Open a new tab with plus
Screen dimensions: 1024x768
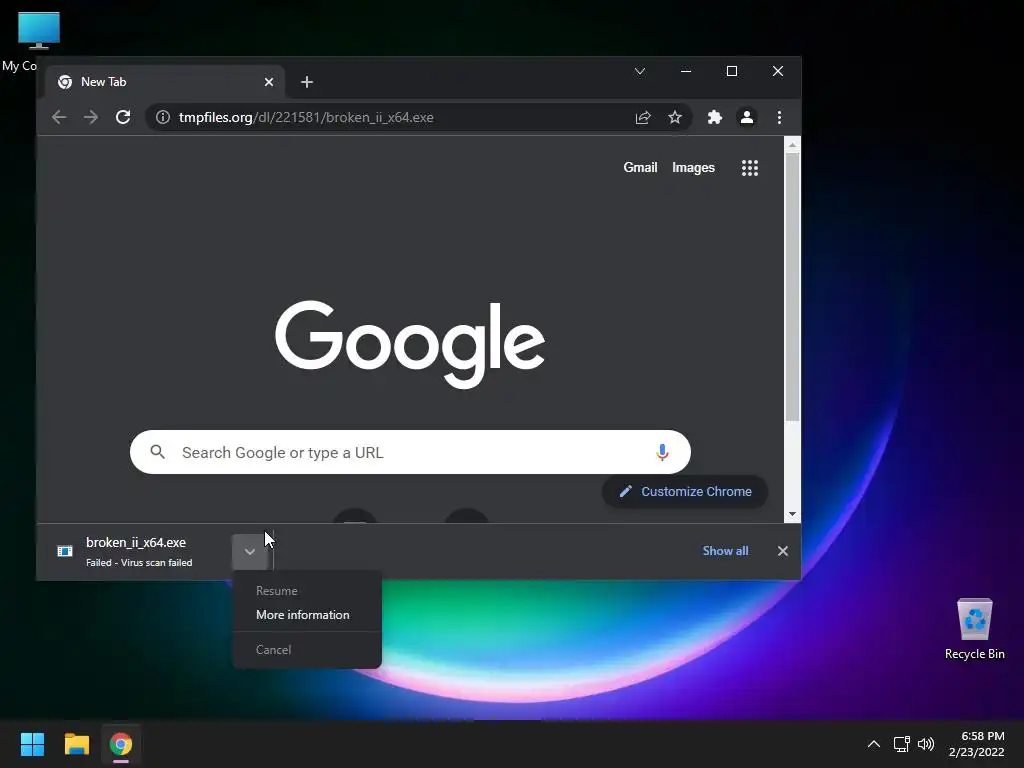coord(307,82)
